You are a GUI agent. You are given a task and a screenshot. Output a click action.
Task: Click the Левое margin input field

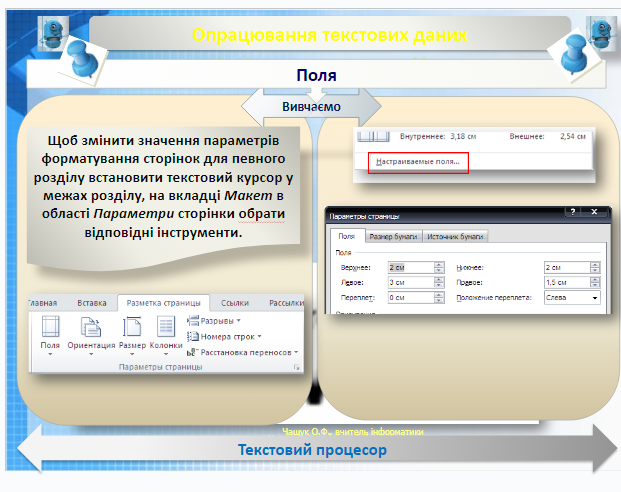(x=411, y=282)
